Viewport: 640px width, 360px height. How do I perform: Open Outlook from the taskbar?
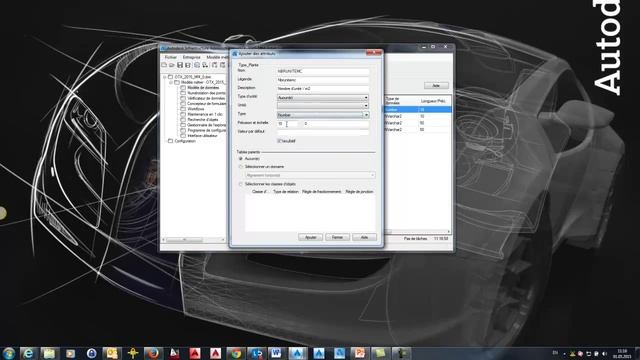(112, 353)
